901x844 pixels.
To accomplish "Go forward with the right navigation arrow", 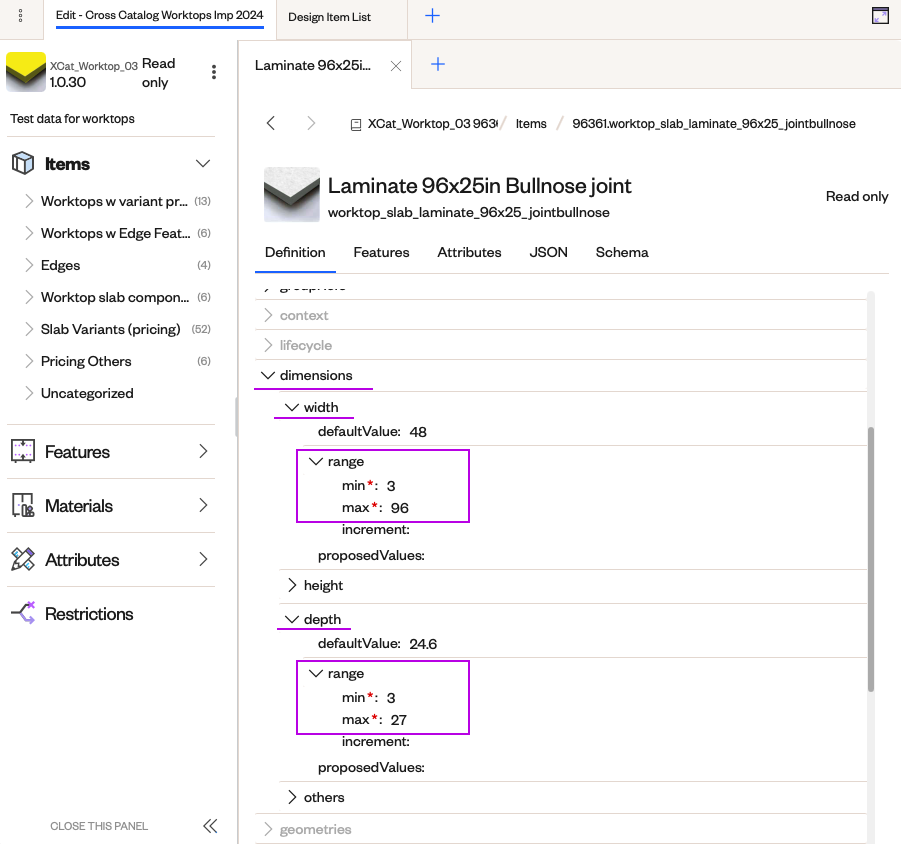I will 311,123.
